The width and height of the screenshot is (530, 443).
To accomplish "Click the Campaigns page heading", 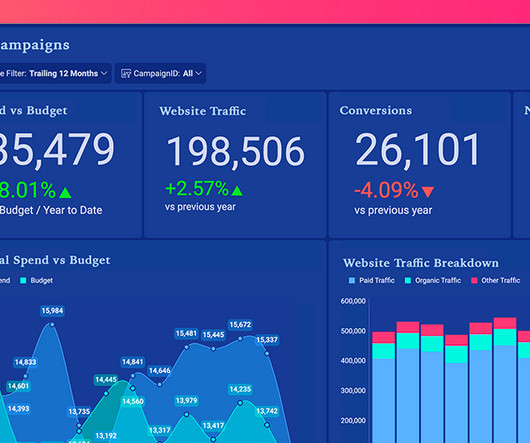I will point(34,46).
